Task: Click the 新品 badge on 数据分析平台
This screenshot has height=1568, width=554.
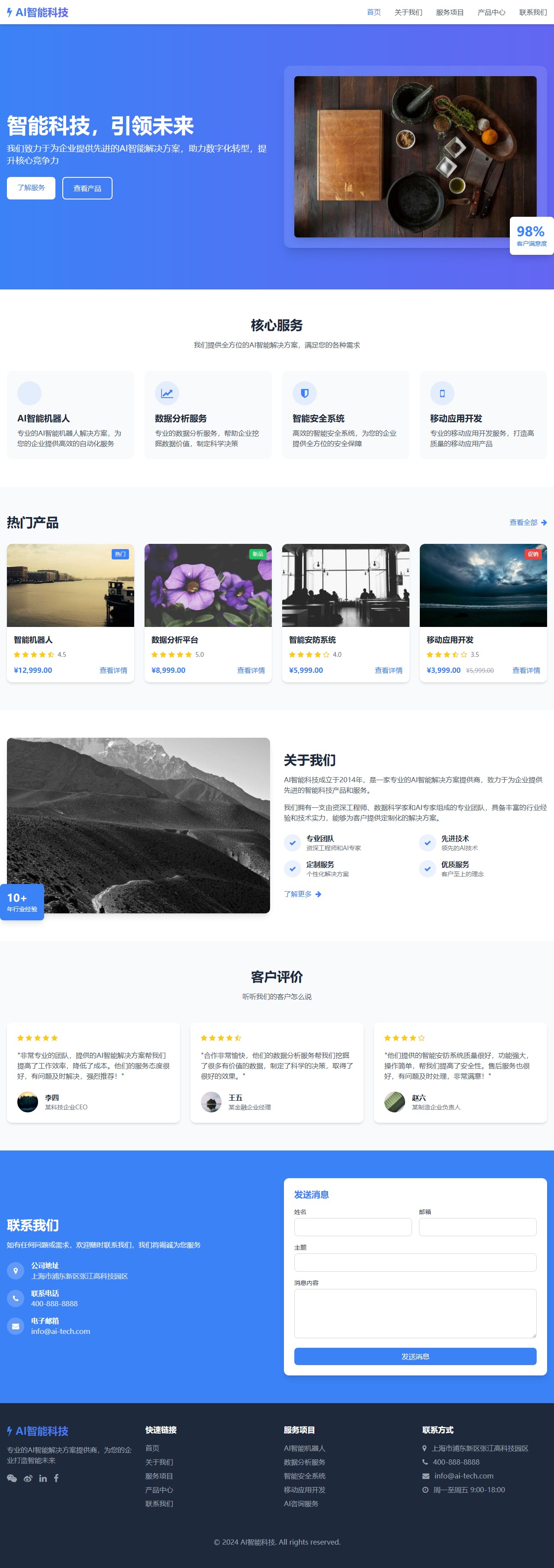Action: (258, 554)
